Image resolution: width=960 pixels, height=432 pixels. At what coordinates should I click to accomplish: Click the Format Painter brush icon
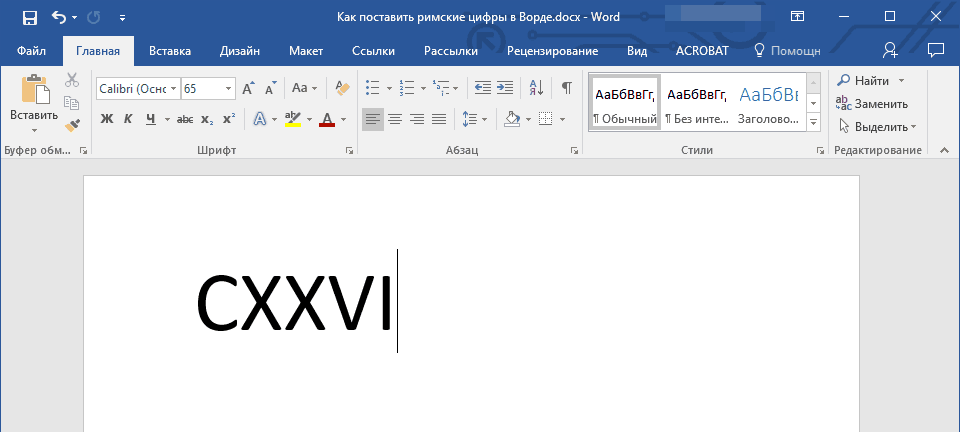pyautogui.click(x=72, y=126)
